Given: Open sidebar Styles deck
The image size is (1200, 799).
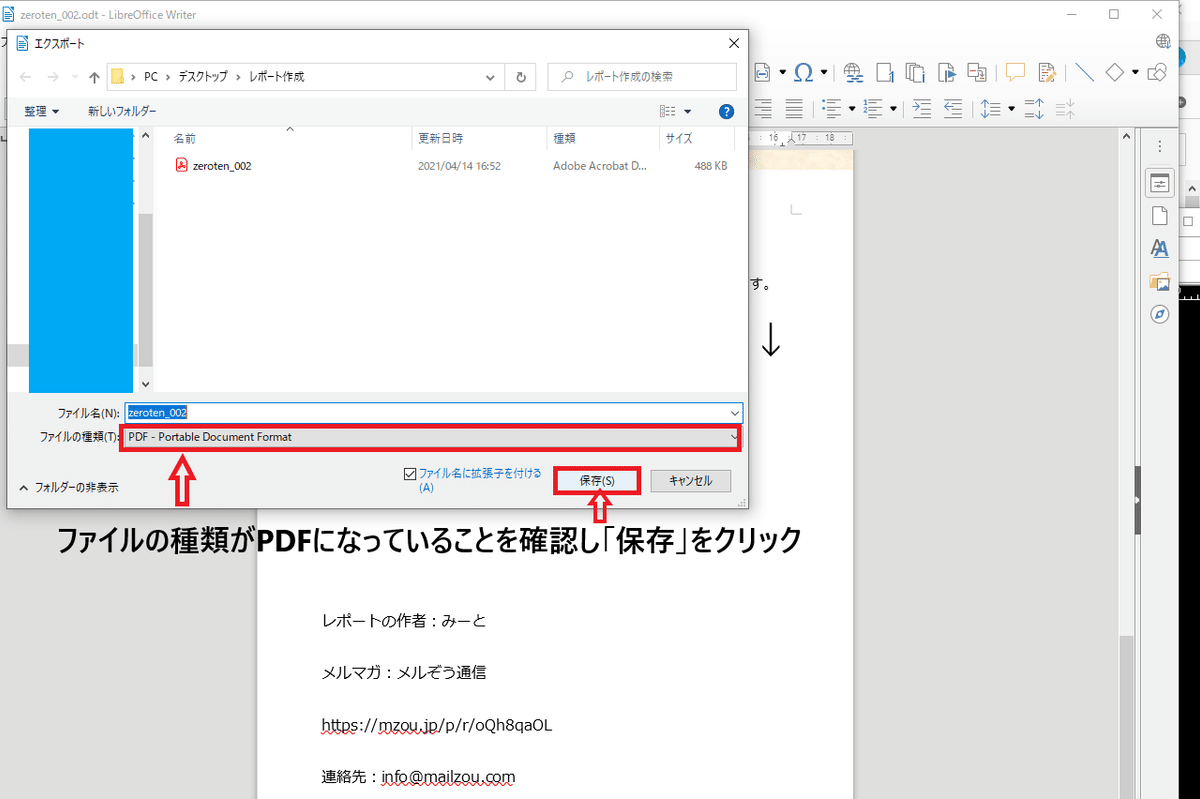Looking at the screenshot, I should (x=1159, y=248).
